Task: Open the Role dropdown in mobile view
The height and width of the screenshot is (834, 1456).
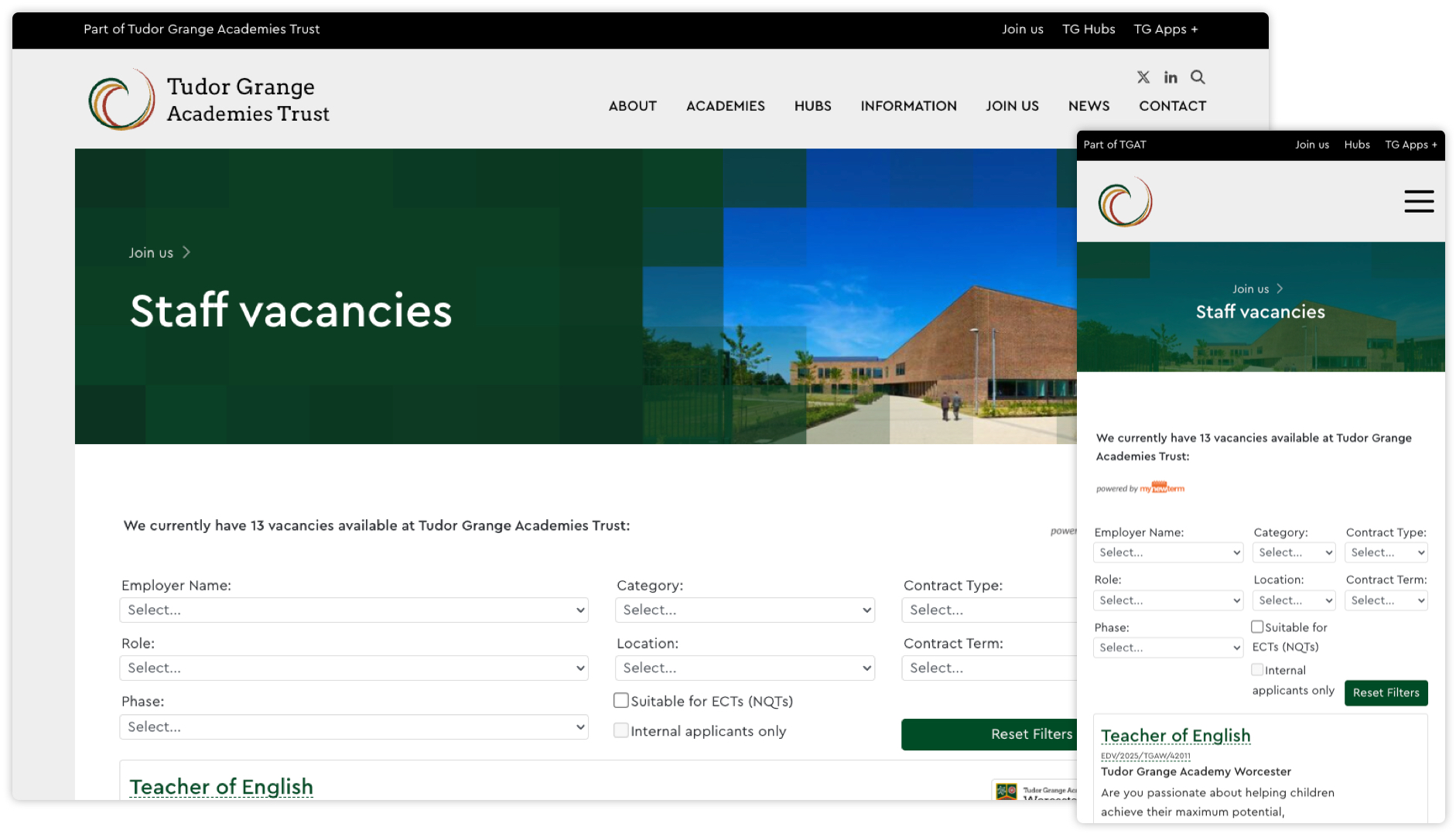Action: click(1168, 600)
